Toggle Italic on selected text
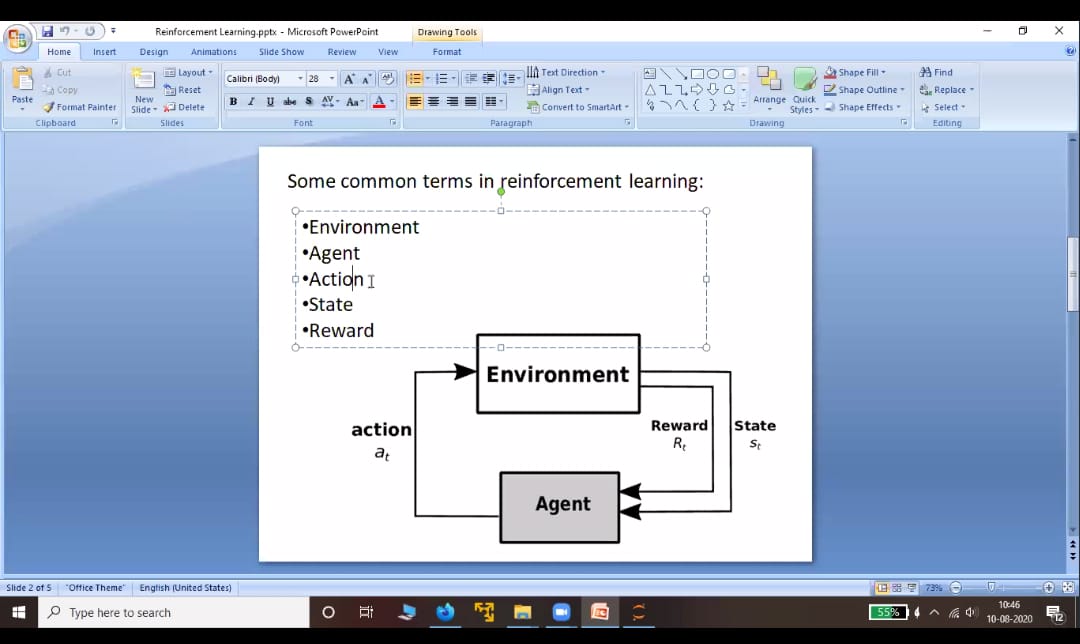 pyautogui.click(x=251, y=102)
